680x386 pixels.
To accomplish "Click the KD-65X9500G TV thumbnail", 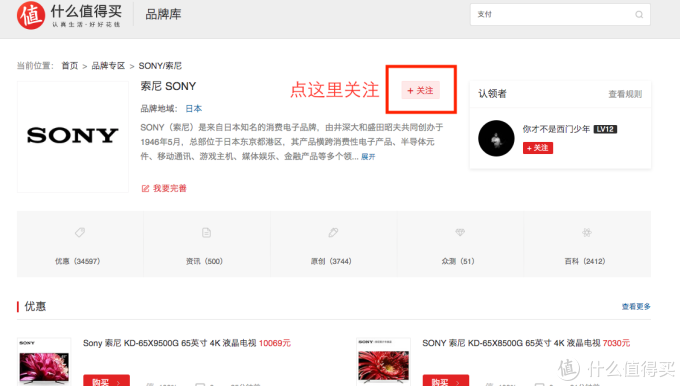I will [x=44, y=362].
